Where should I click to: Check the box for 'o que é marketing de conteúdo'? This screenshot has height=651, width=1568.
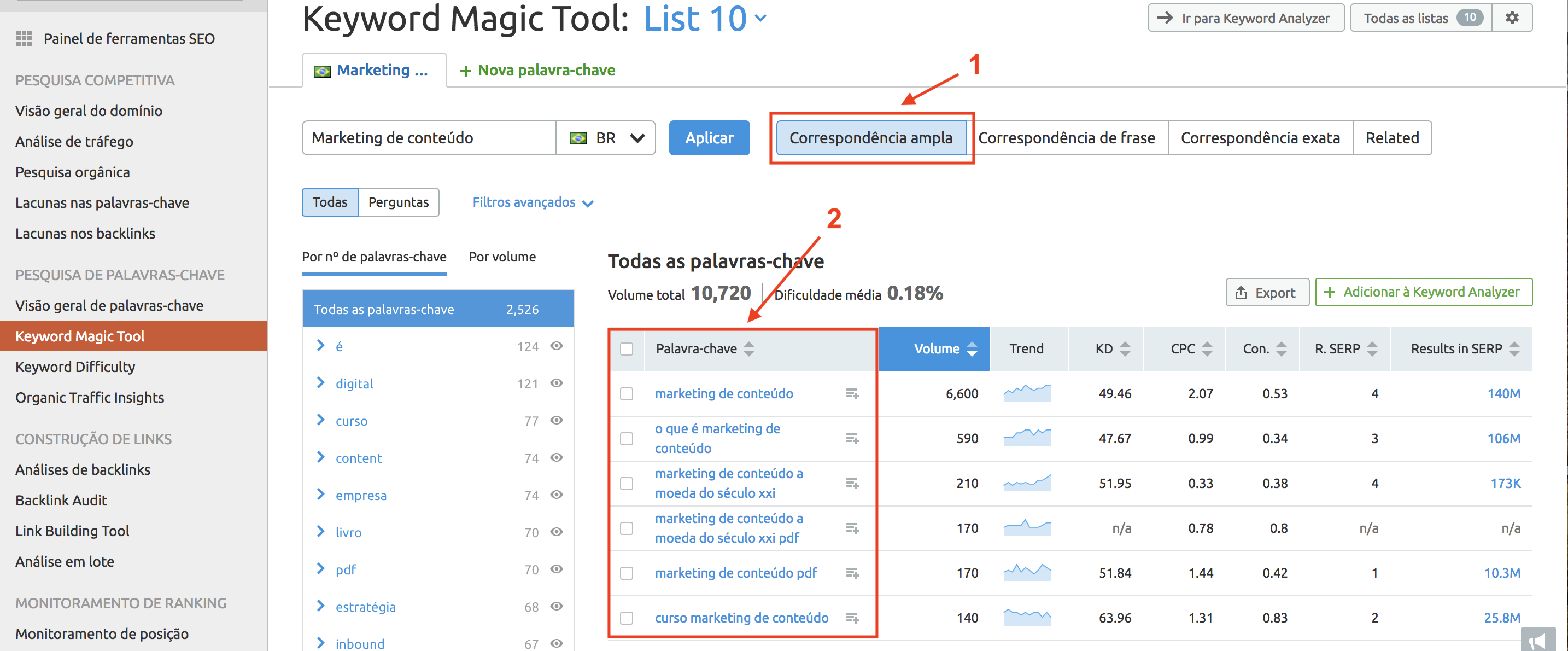click(x=627, y=438)
